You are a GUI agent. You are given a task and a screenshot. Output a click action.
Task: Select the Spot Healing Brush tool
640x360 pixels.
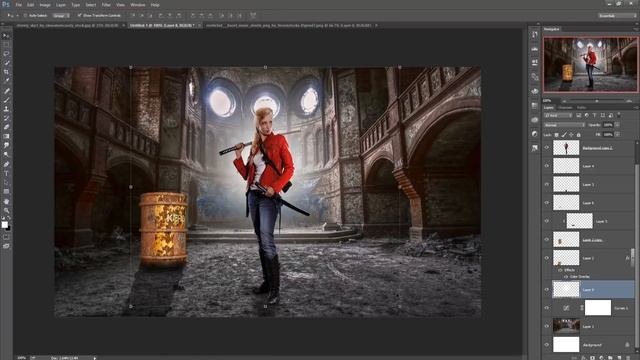6,91
